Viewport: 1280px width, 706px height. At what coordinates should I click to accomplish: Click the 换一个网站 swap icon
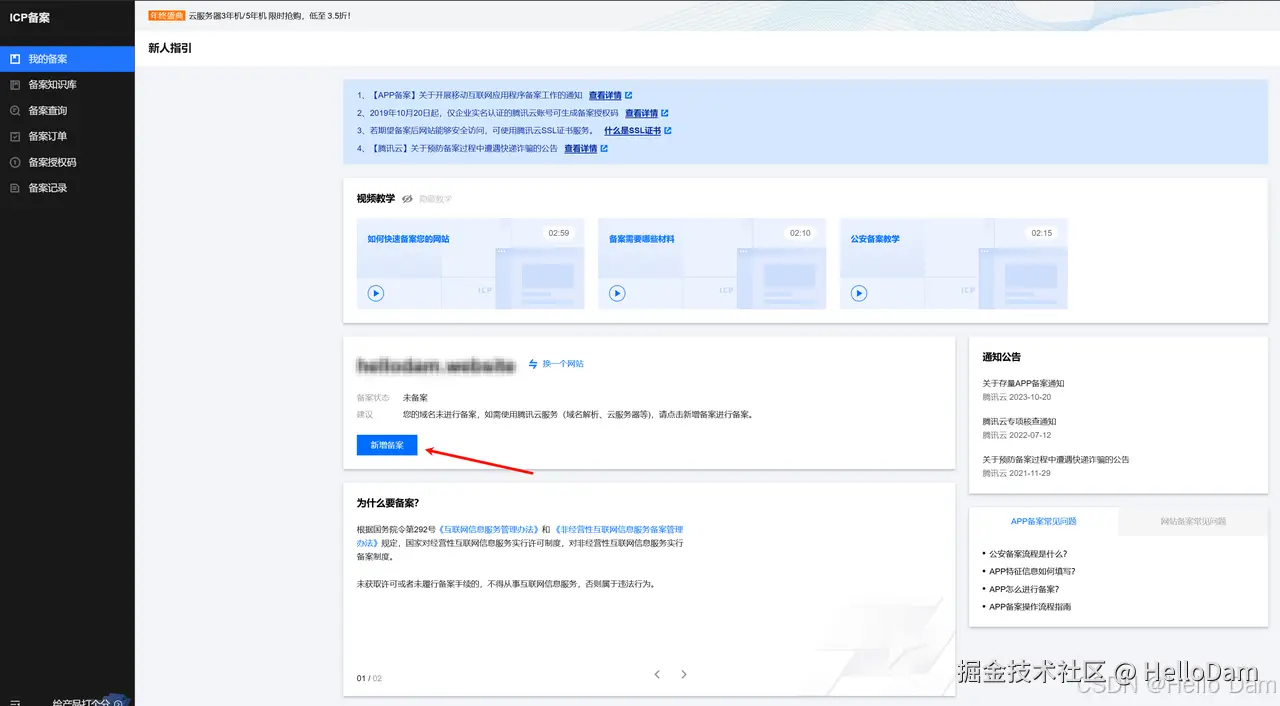(x=531, y=364)
